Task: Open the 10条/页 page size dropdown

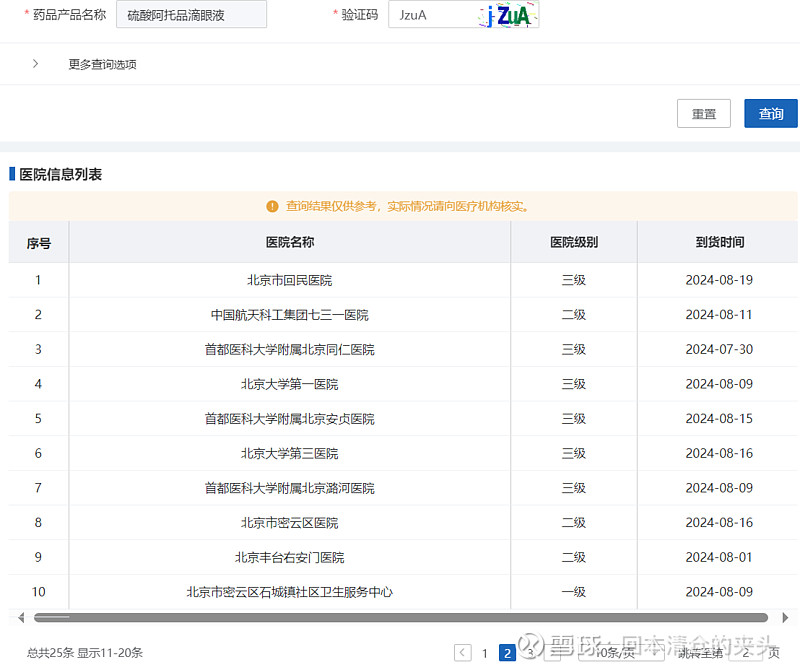Action: tap(620, 653)
